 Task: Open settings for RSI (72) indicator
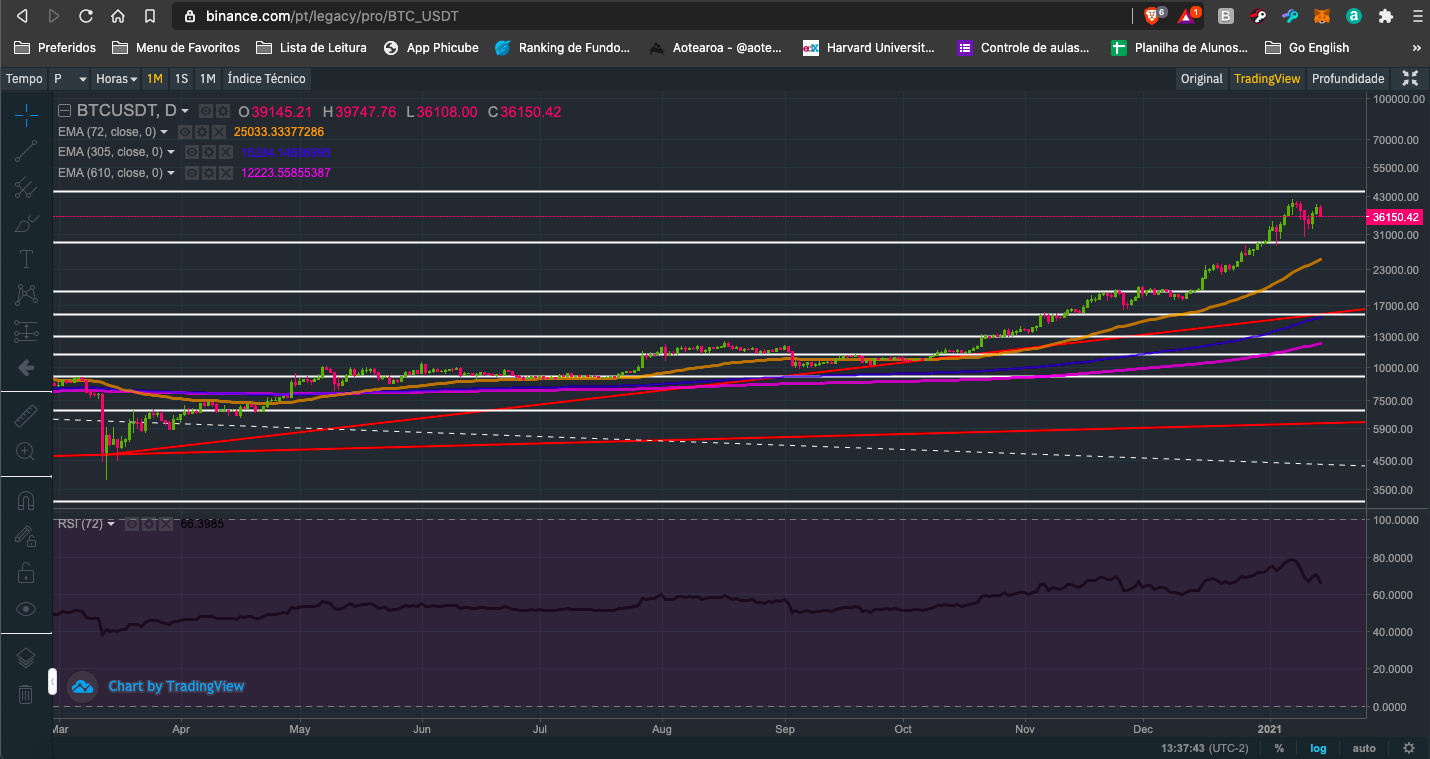click(148, 524)
